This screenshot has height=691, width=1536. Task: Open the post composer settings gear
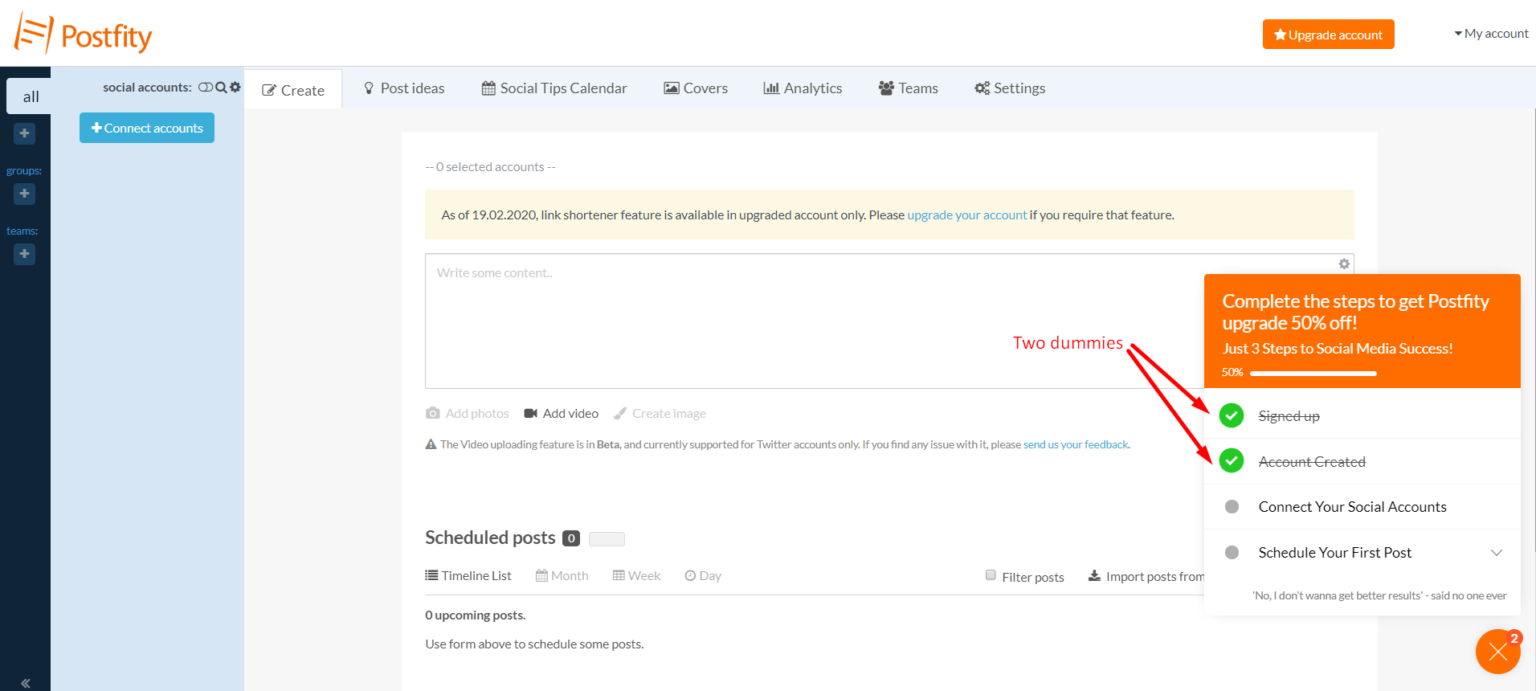coord(1344,263)
